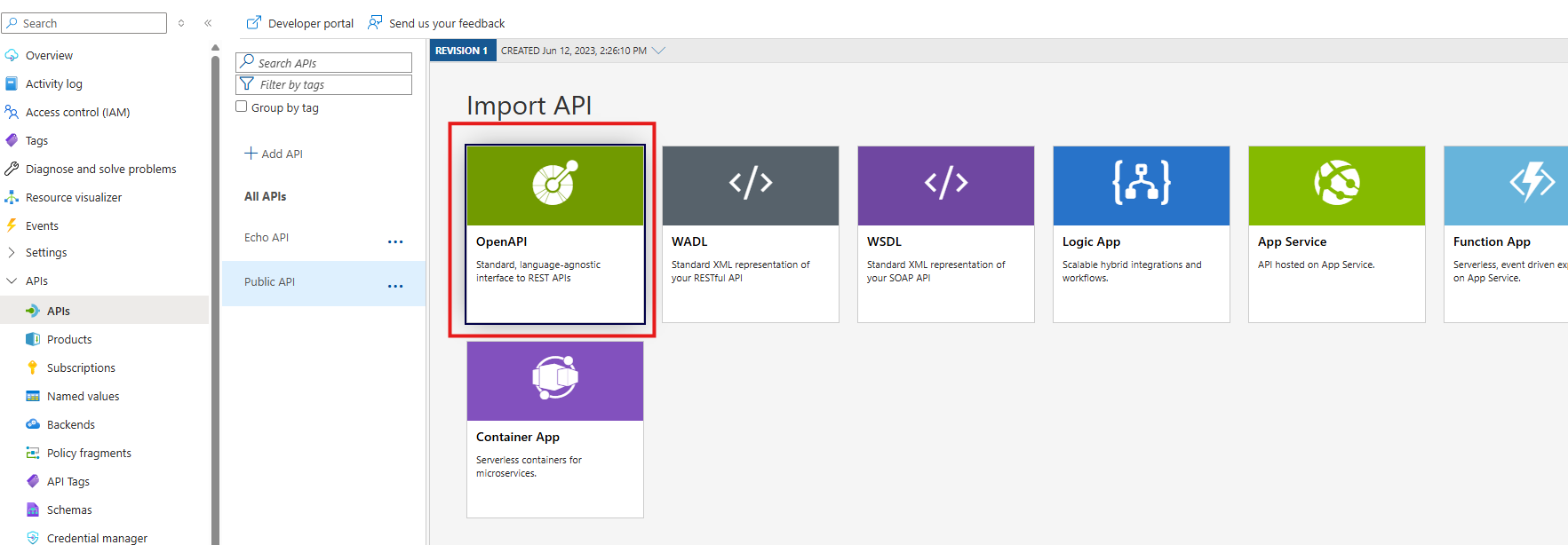Open the Echo API ellipsis menu
The image size is (1568, 545).
tap(395, 241)
